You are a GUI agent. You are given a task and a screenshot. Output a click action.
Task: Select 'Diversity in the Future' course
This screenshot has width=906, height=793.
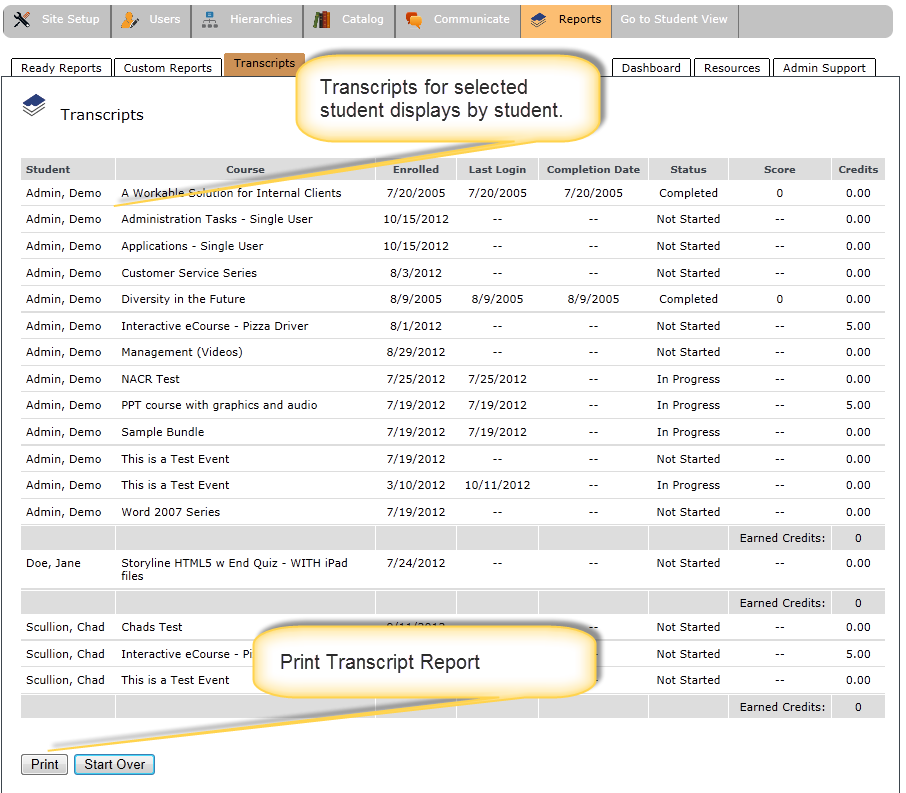[183, 299]
